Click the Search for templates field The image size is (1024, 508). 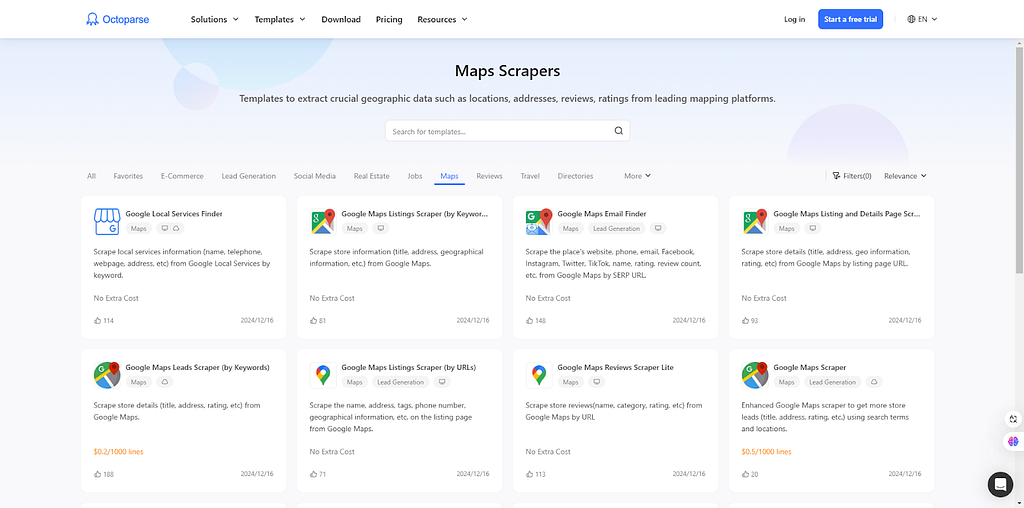[x=507, y=131]
